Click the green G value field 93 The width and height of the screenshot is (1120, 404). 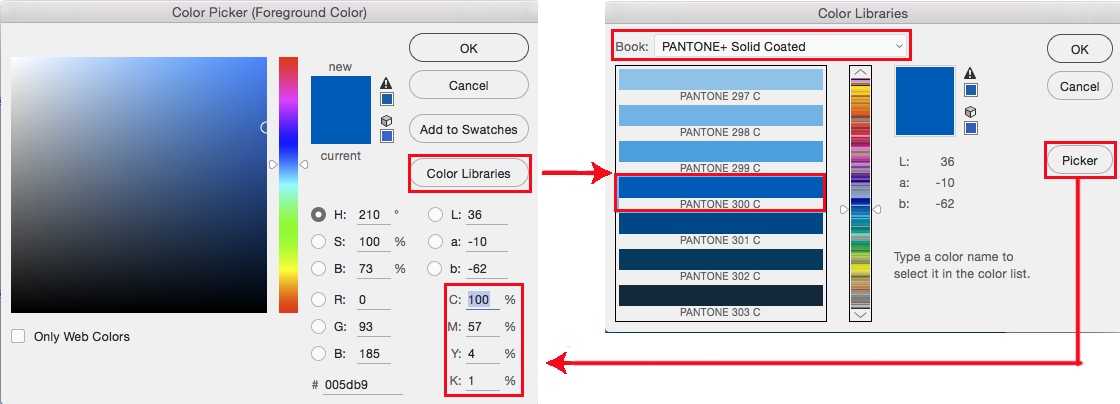(x=373, y=327)
